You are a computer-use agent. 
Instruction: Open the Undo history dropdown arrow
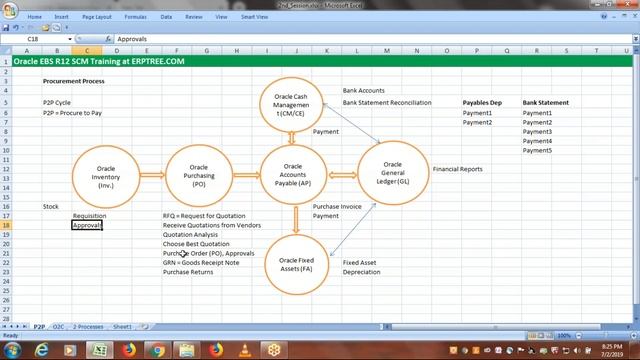tap(22, 28)
